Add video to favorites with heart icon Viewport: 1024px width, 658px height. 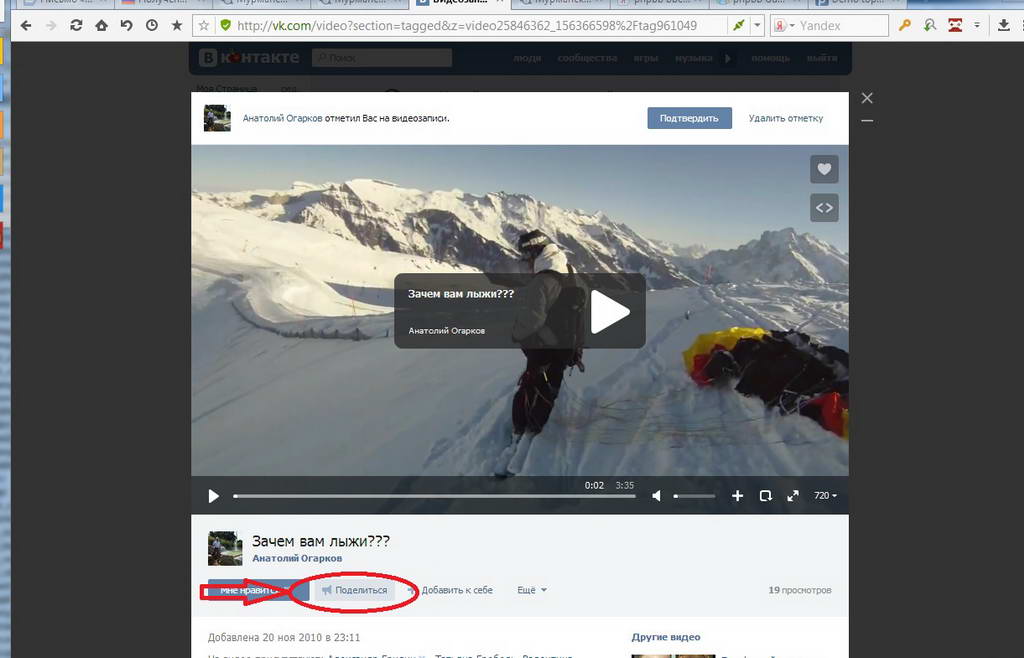coord(824,170)
